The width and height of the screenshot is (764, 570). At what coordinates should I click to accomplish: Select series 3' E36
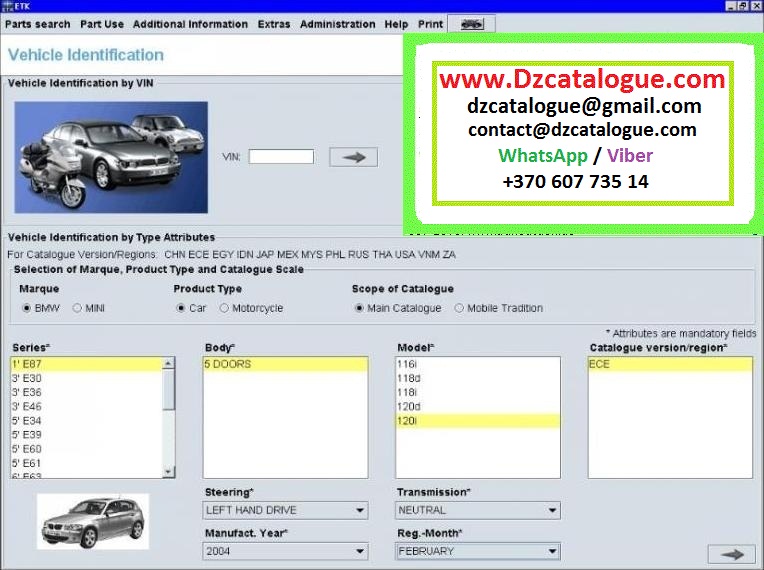(x=86, y=392)
